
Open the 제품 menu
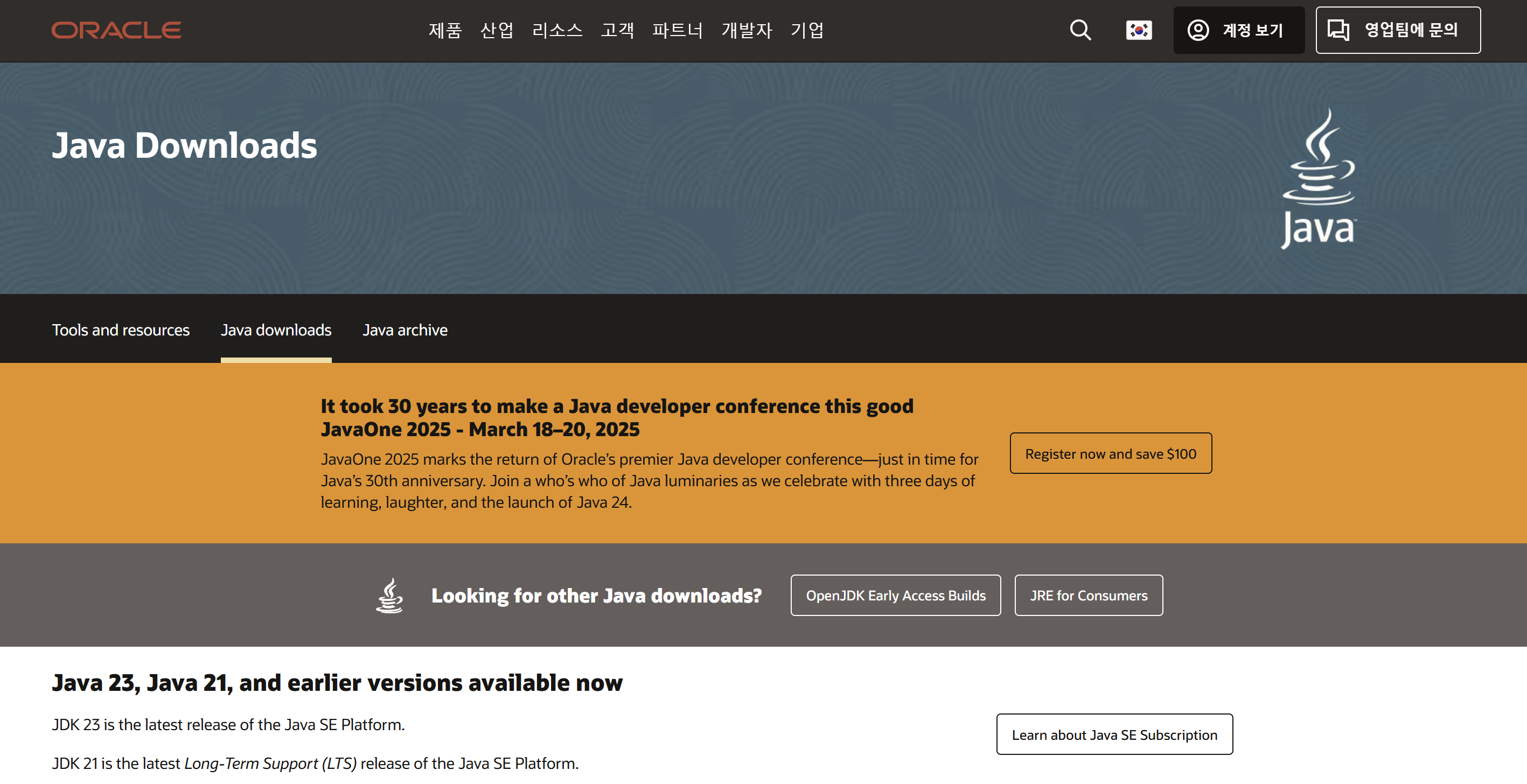pos(444,30)
